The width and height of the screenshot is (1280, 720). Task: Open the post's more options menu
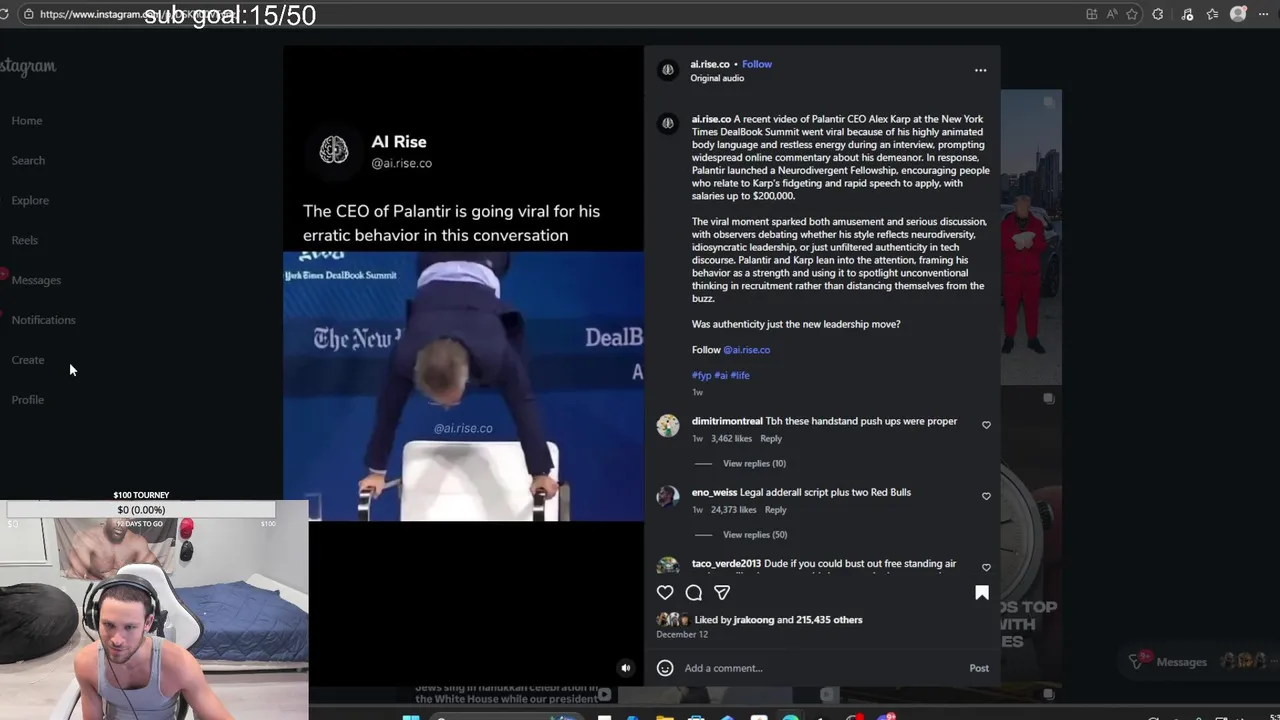(x=980, y=70)
